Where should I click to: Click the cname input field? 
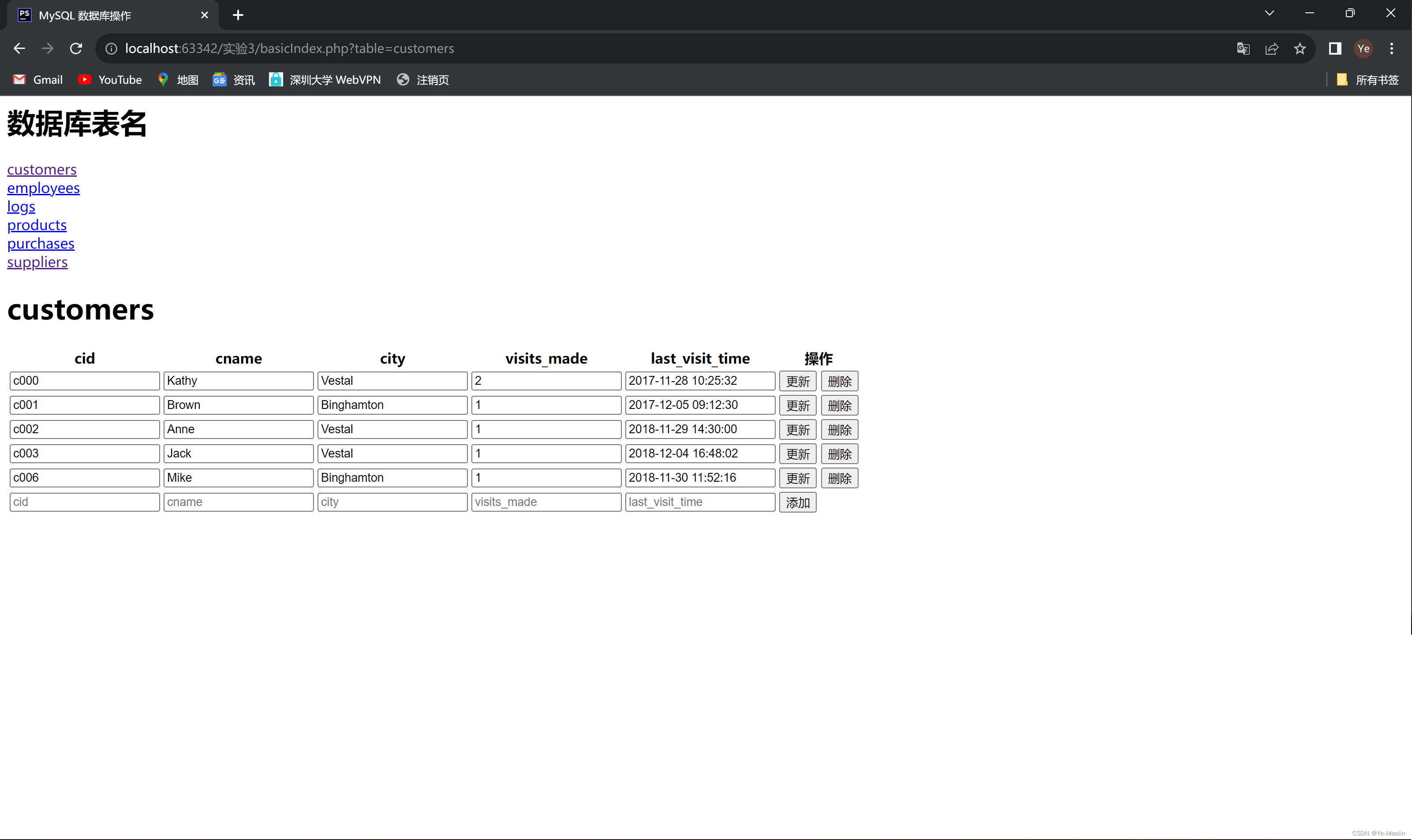238,501
